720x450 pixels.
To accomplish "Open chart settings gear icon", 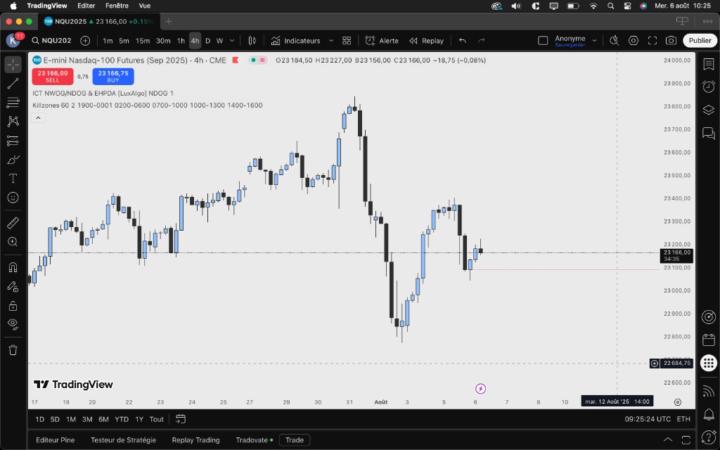I will (x=633, y=41).
